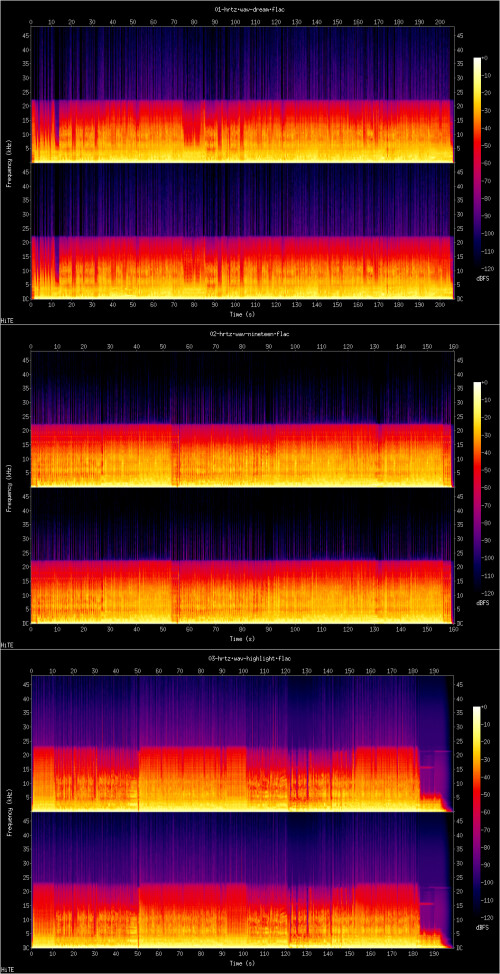Click the Time (s) label under the highlight spectrogram
Image resolution: width=500 pixels, height=974 pixels.
click(242, 963)
